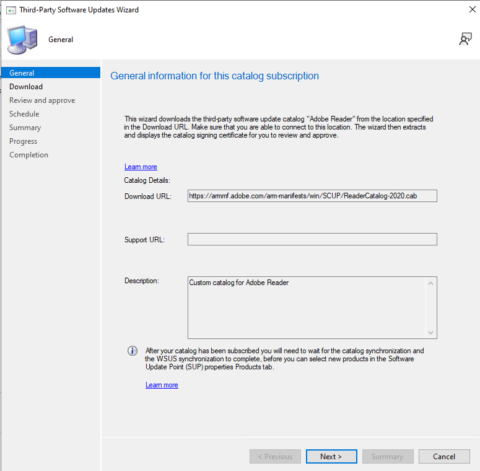Click the WSUS synchronization note text
The height and width of the screenshot is (471, 480).
coord(285,359)
